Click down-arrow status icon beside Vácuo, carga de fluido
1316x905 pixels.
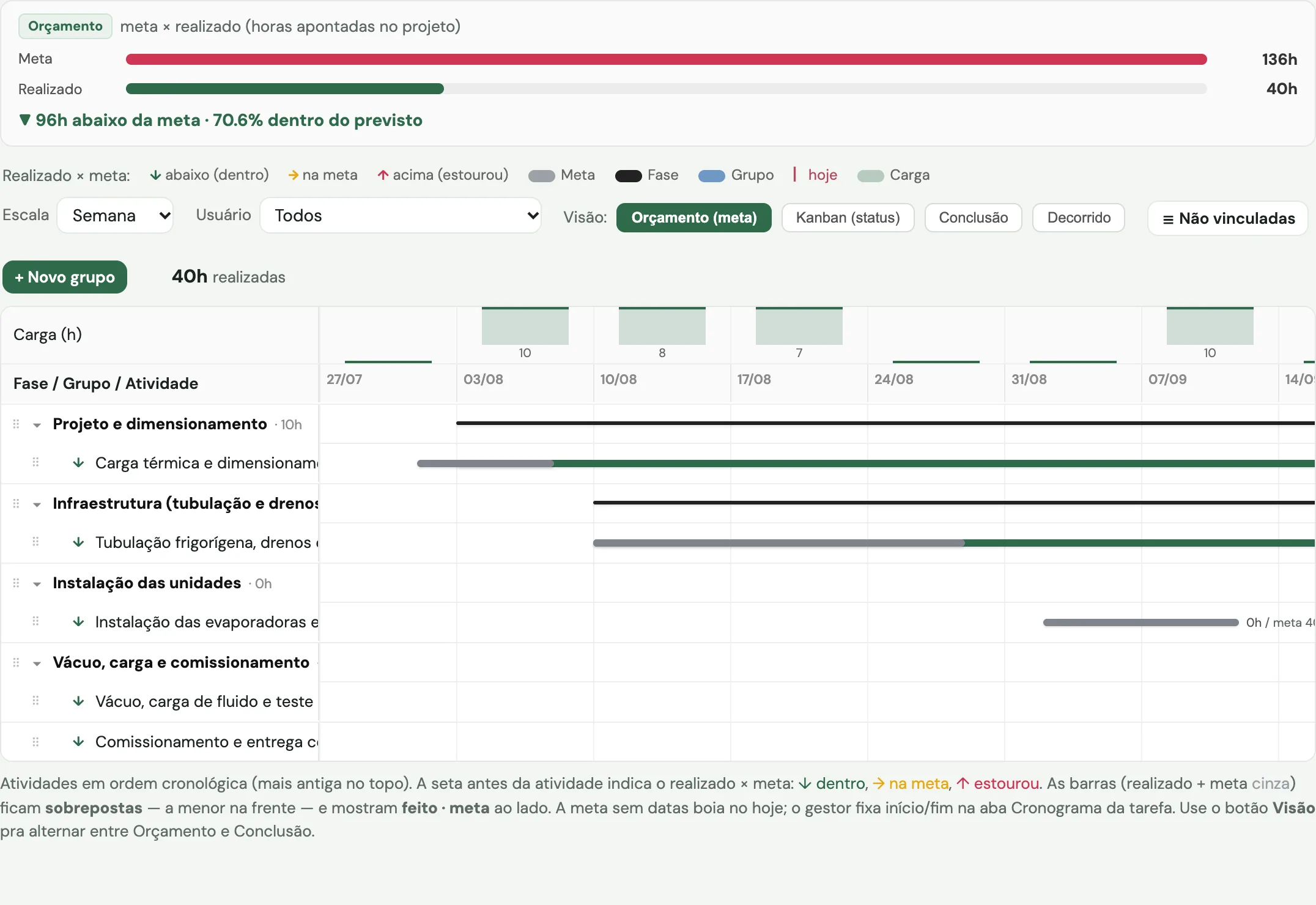(78, 701)
